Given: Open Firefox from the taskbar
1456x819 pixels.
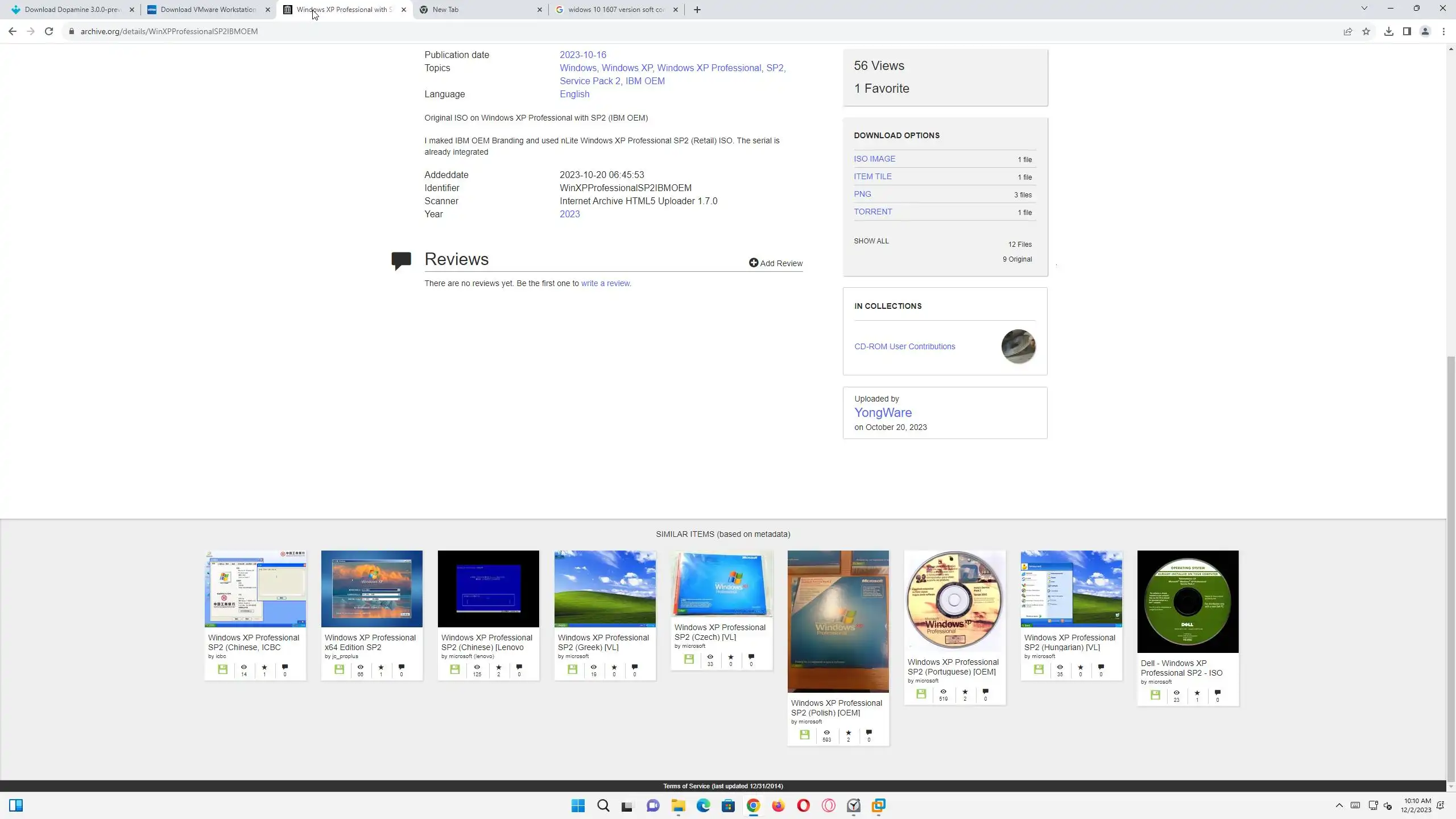Looking at the screenshot, I should coord(778,805).
